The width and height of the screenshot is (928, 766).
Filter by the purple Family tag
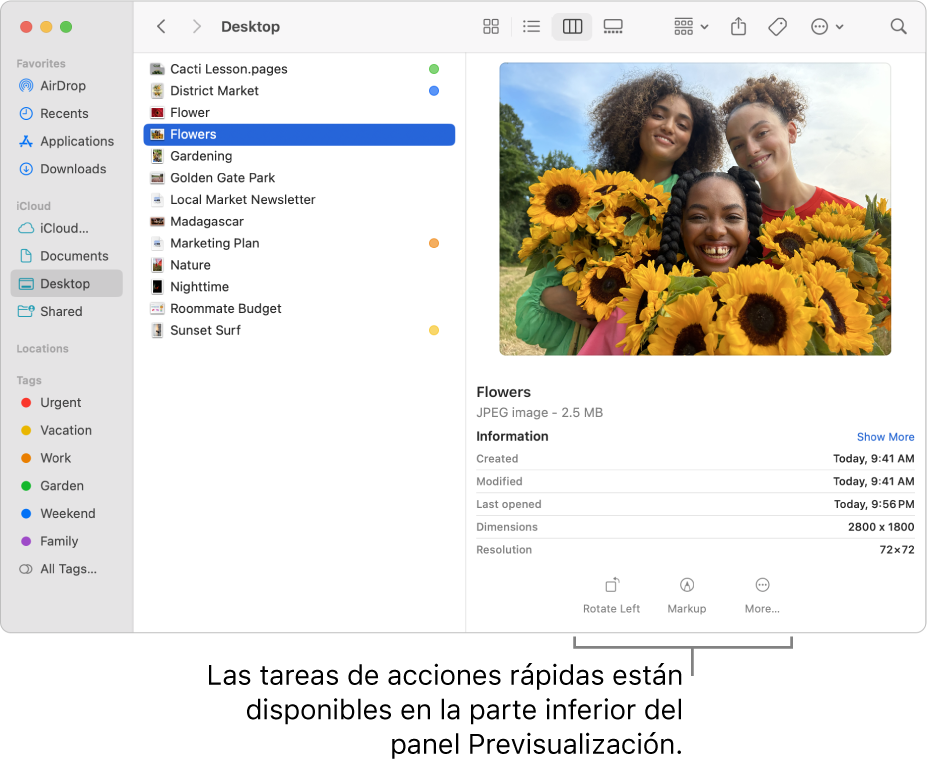tap(59, 542)
